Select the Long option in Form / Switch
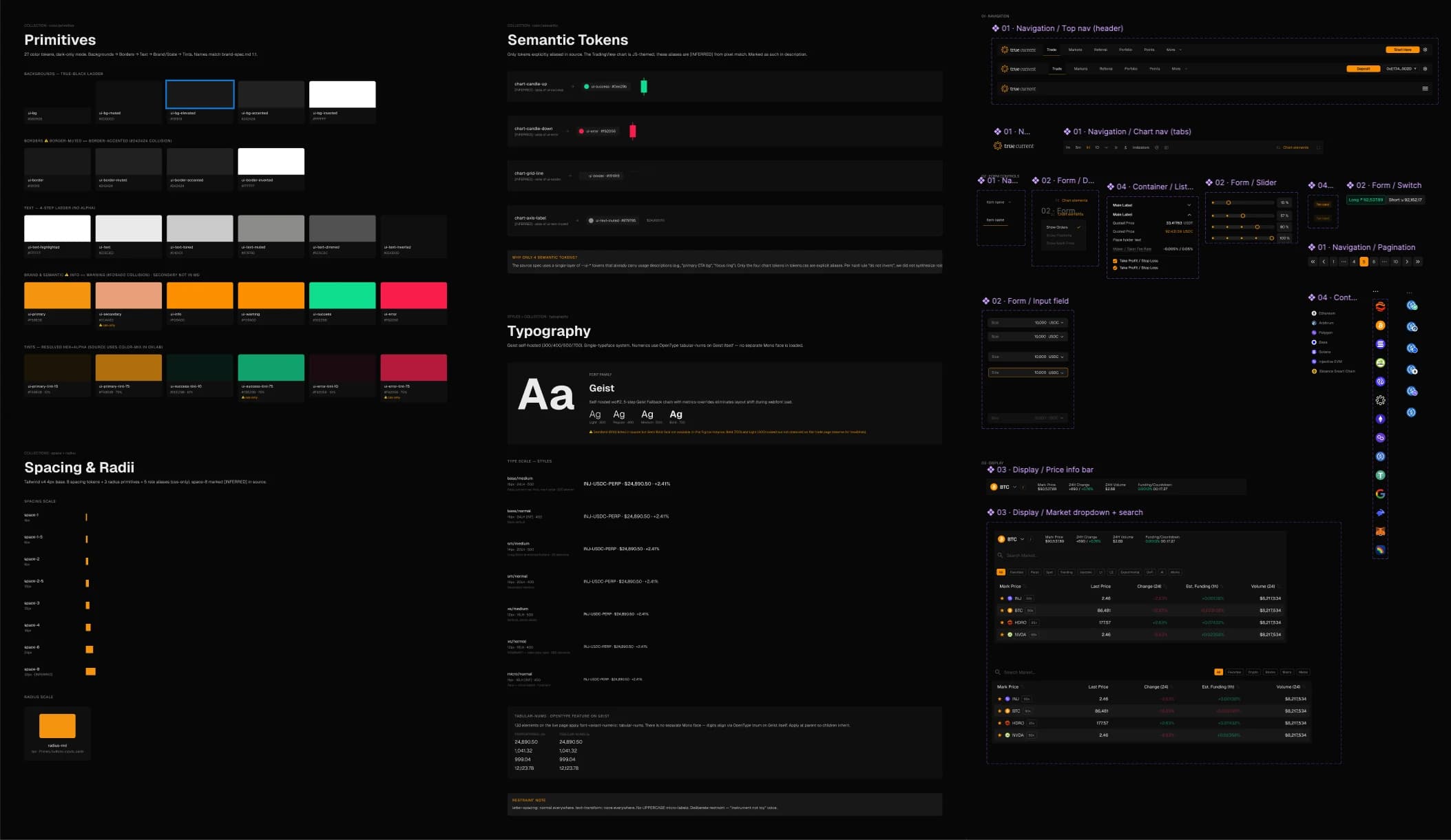Screen dimensions: 1451x840 point(1366,200)
